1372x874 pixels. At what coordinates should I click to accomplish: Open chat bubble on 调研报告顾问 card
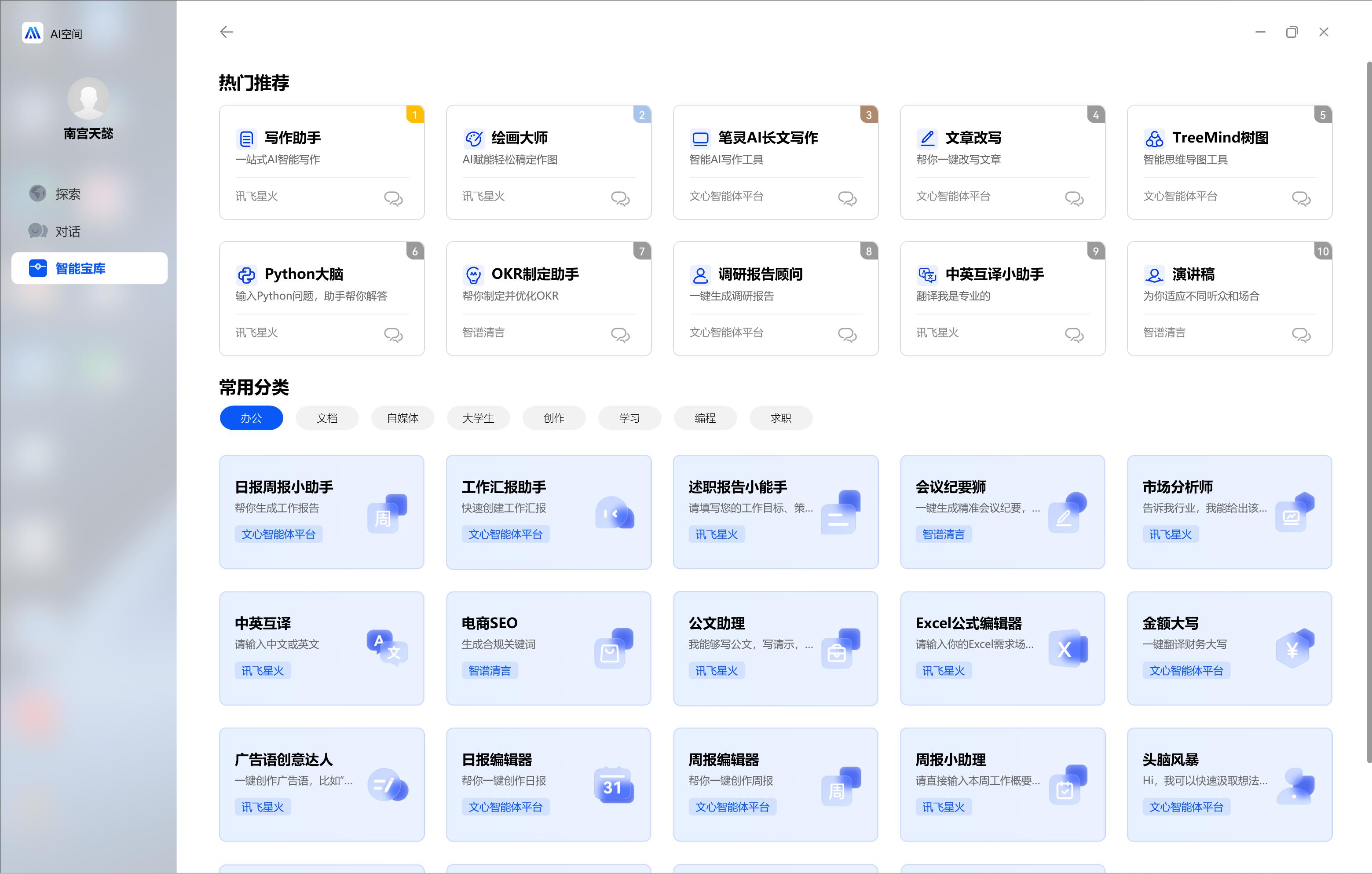pyautogui.click(x=847, y=336)
